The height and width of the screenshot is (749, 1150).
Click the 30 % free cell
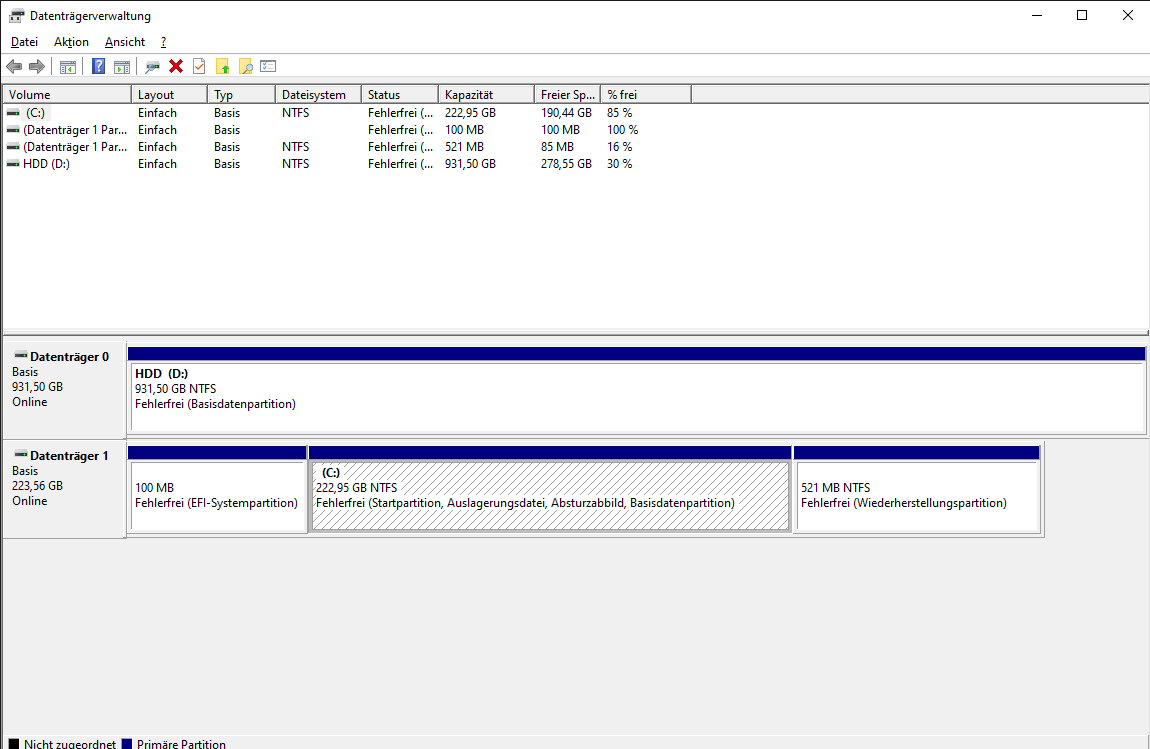(x=620, y=164)
